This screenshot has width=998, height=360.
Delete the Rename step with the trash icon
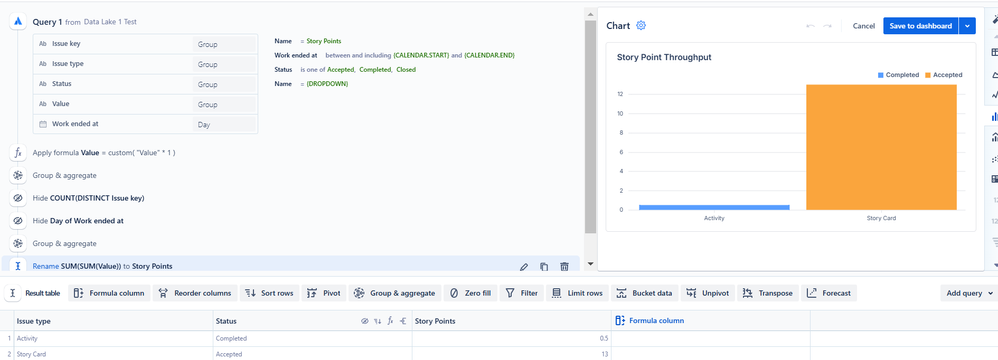[x=565, y=267]
